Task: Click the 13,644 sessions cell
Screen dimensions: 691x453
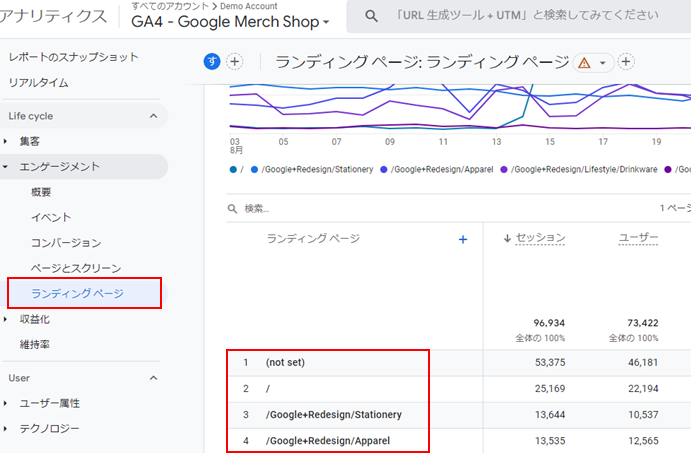Action: click(550, 415)
